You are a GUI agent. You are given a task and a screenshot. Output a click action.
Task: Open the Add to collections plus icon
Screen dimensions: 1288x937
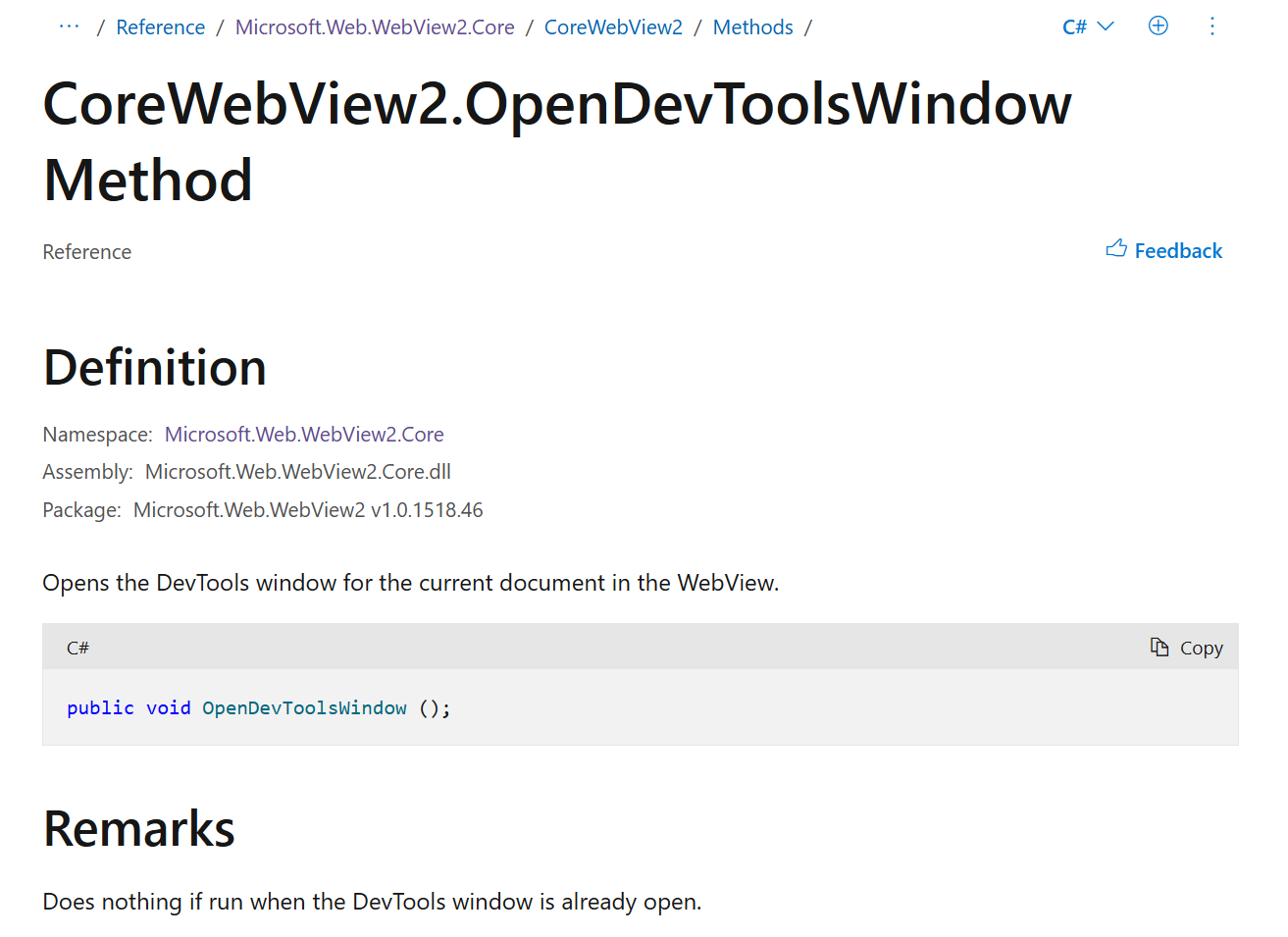(x=1158, y=26)
